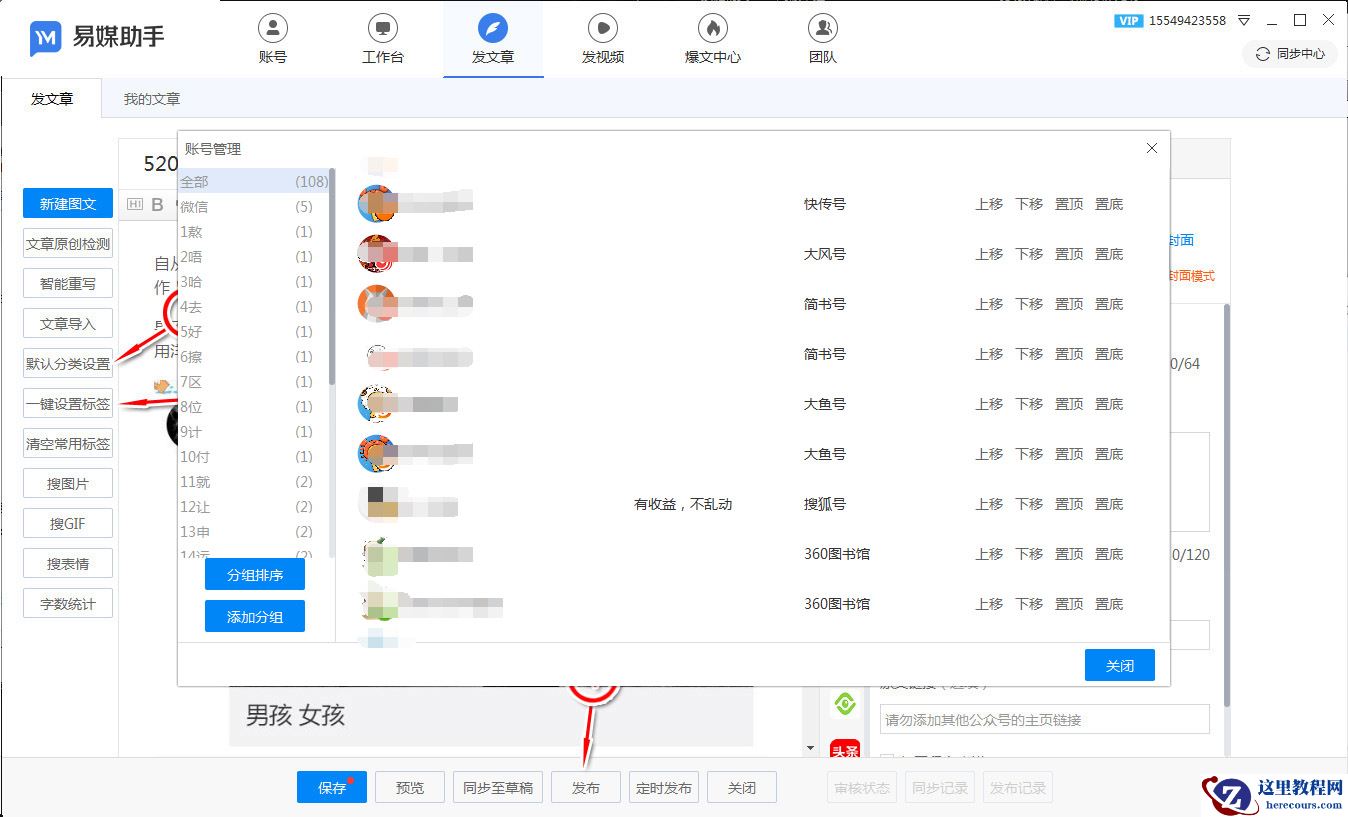Send the 大风号 account to bottom with 置底
This screenshot has height=817, width=1348.
1109,254
